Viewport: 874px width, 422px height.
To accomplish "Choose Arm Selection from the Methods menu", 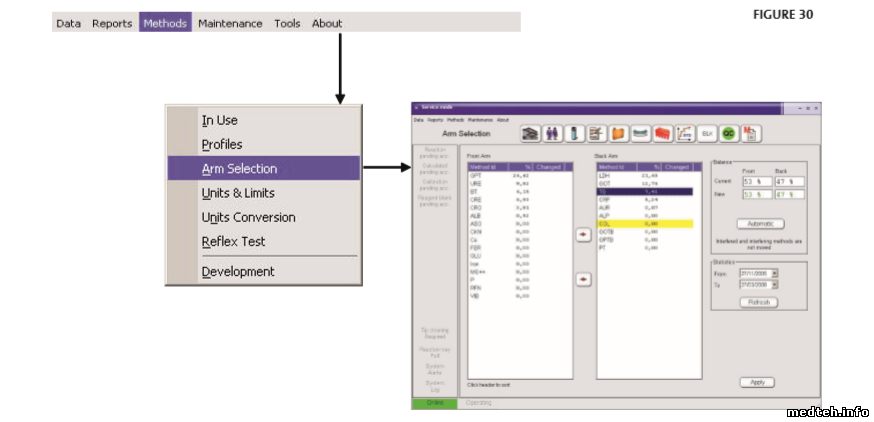I will tap(240, 169).
